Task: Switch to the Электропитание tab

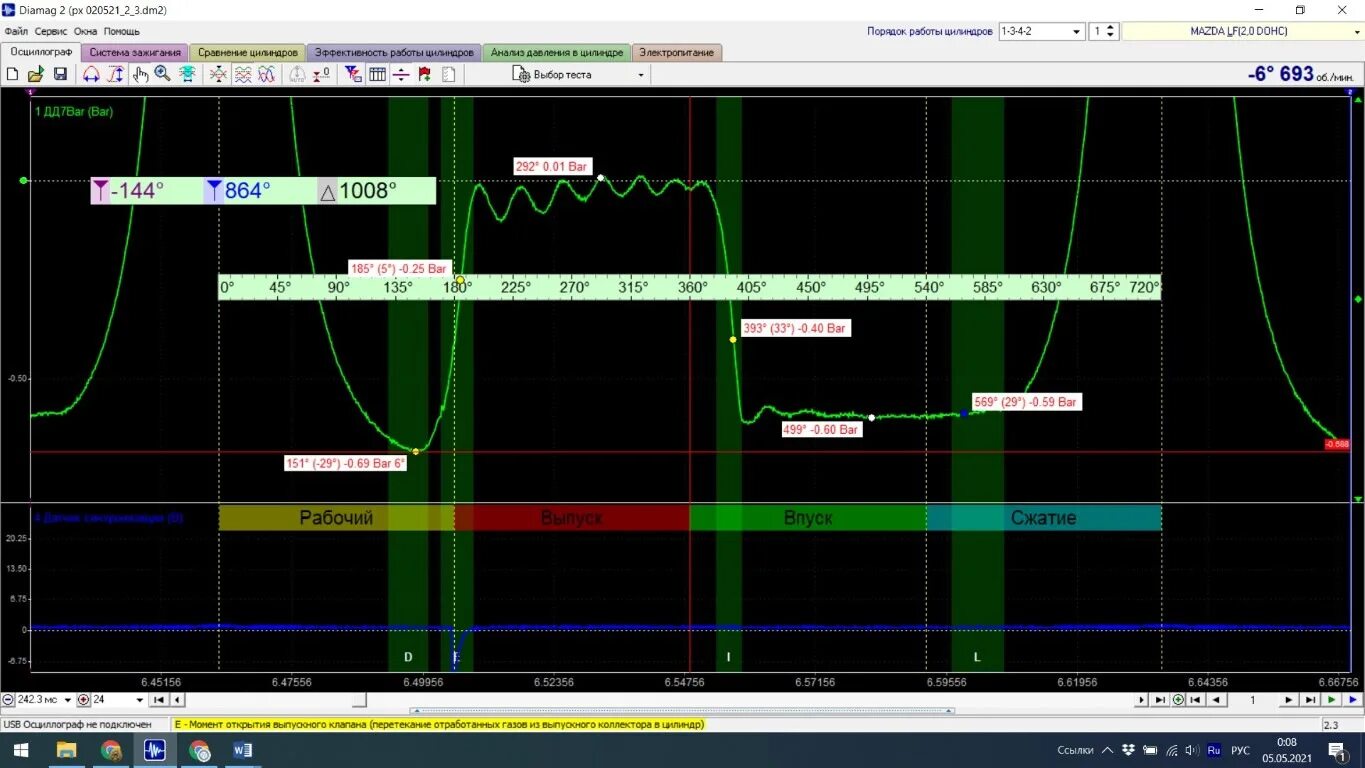Action: tap(677, 52)
